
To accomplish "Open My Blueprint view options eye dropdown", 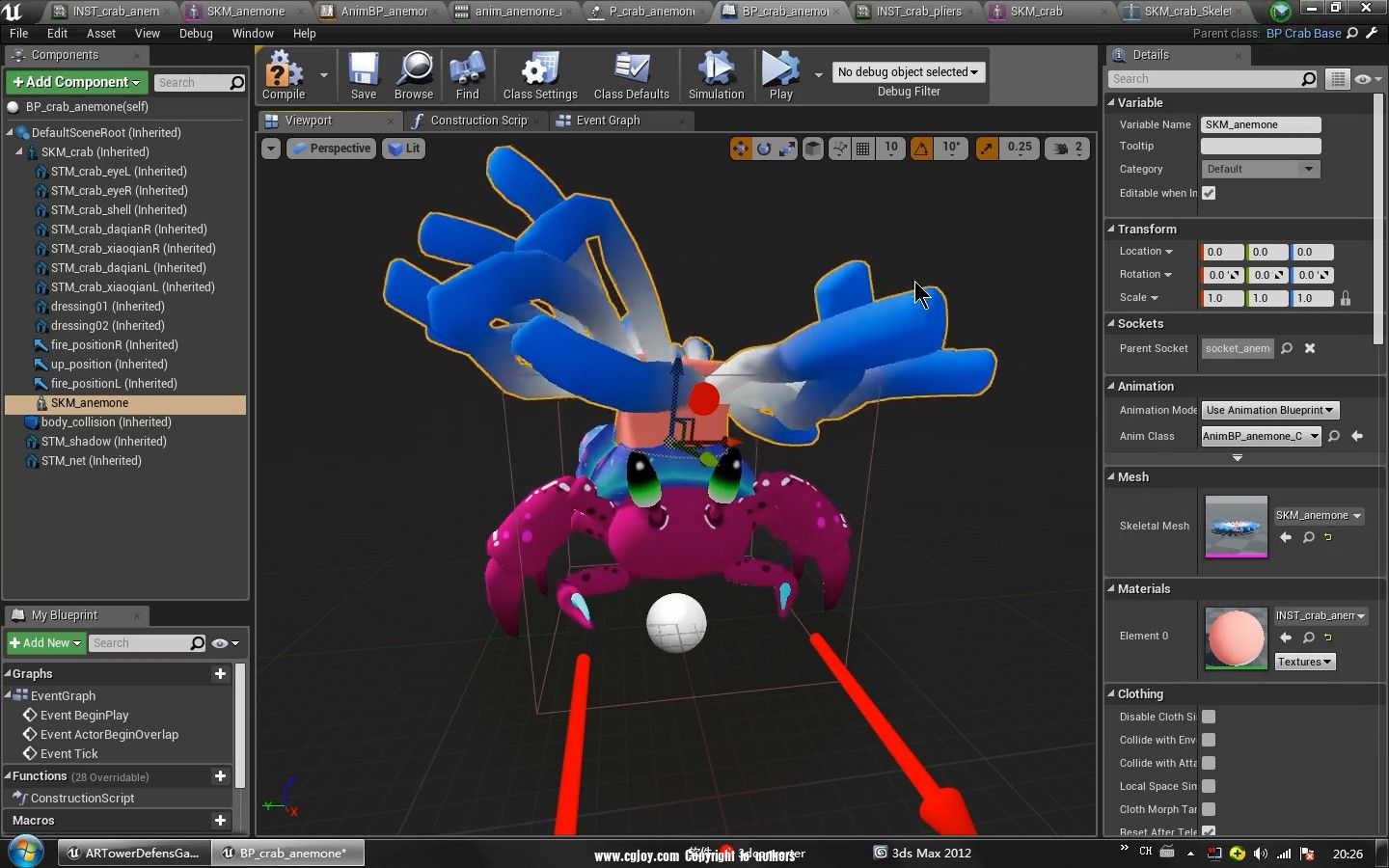I will tap(225, 643).
